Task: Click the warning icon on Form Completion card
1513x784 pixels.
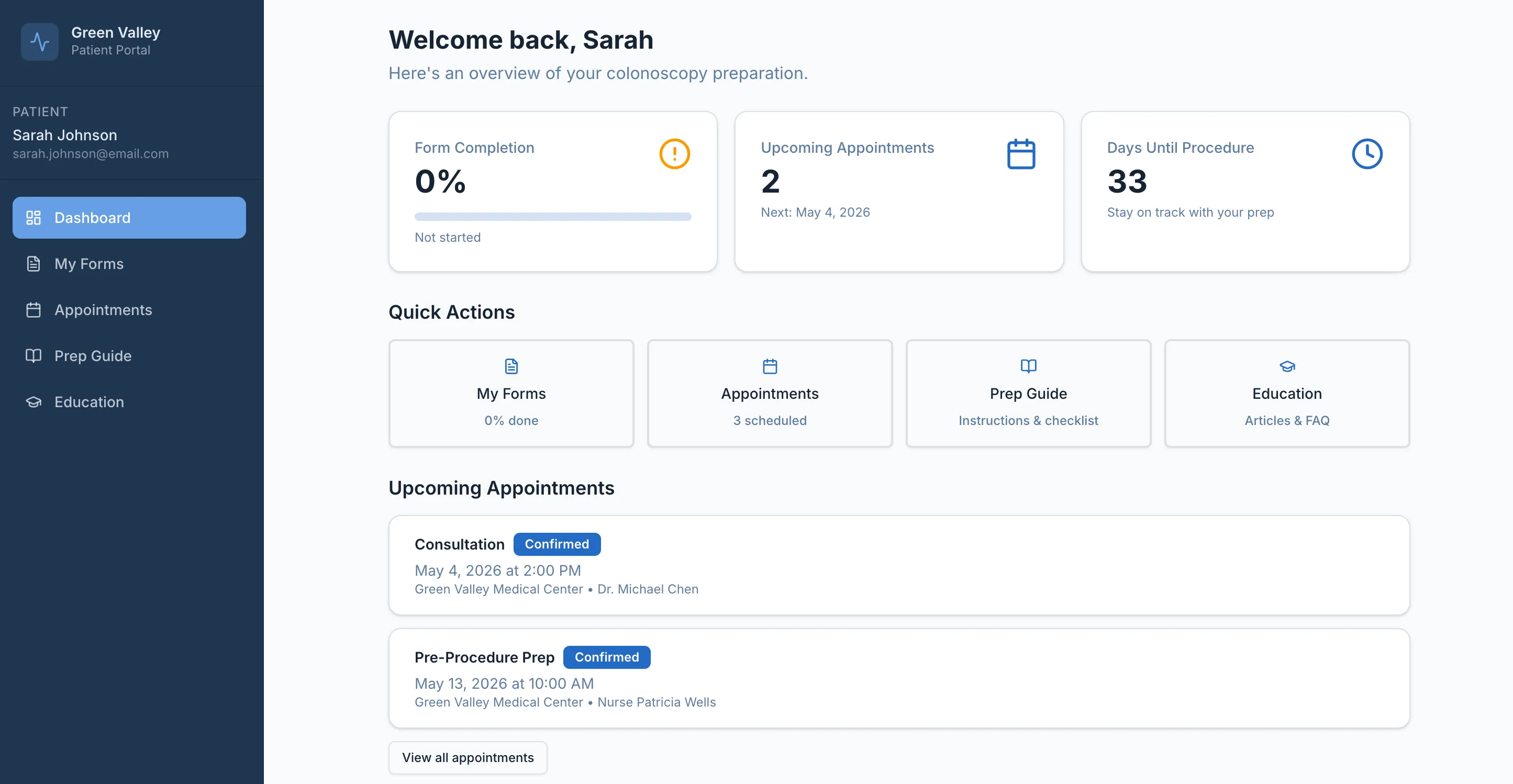Action: point(674,153)
